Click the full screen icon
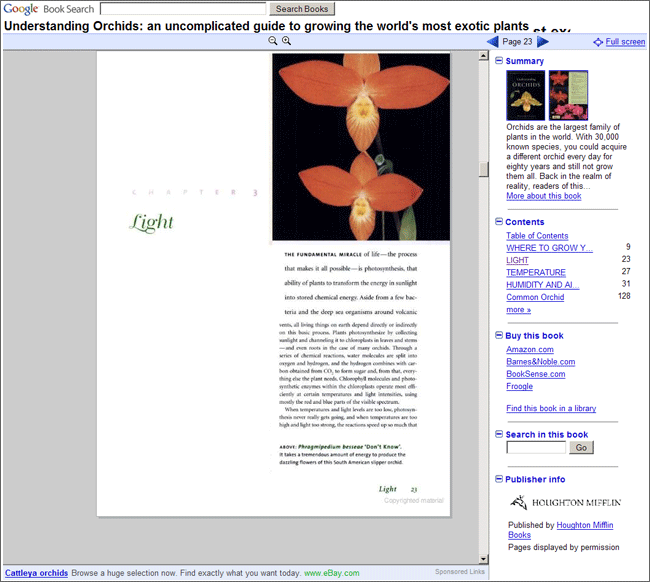 point(598,42)
